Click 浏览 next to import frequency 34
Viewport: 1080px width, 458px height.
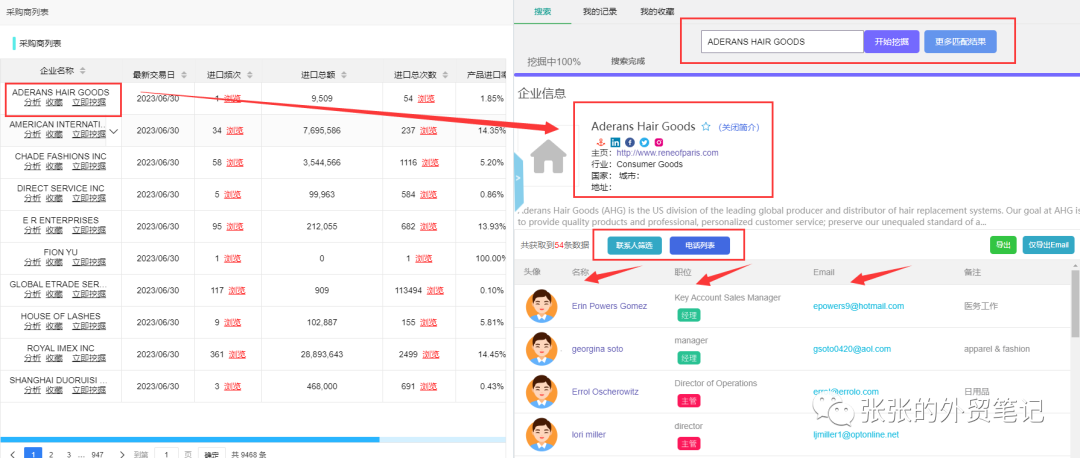pos(235,131)
